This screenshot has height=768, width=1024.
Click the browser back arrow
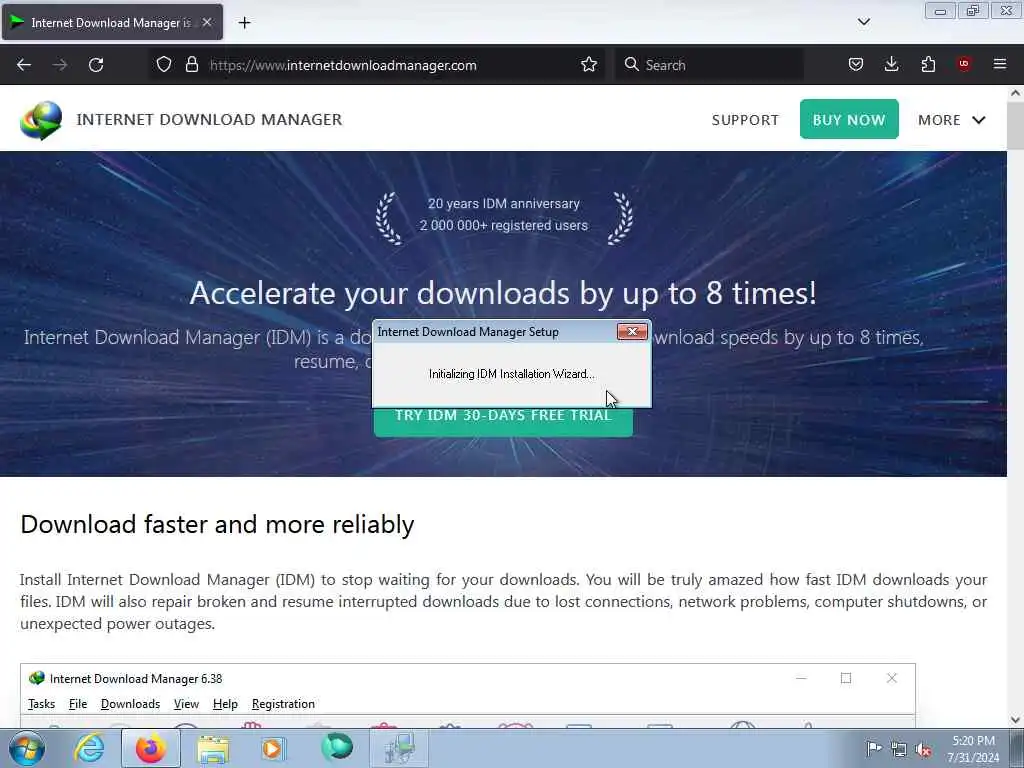click(x=24, y=65)
